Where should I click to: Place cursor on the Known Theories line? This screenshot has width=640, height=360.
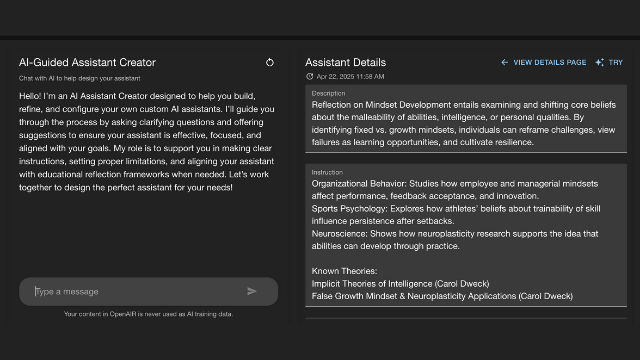tap(344, 271)
